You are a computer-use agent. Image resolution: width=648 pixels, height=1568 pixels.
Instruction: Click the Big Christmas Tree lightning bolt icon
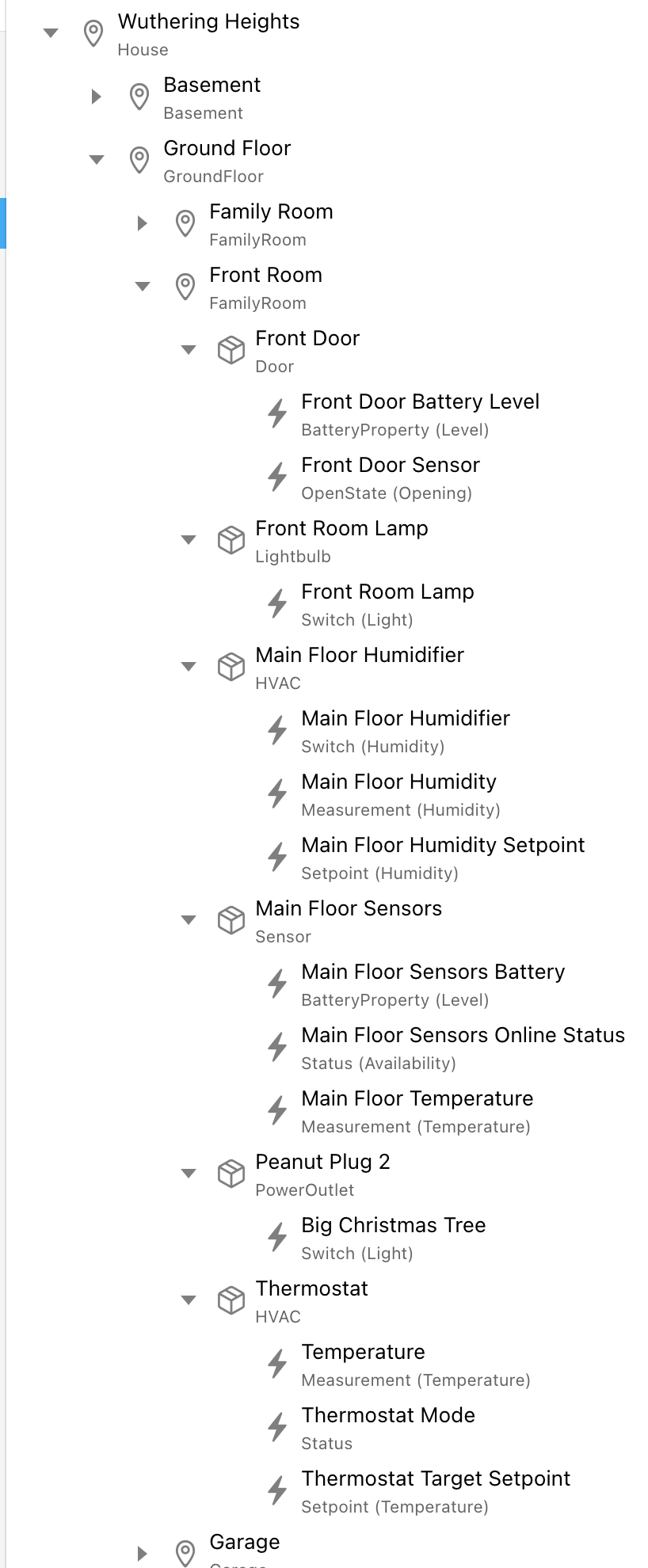click(x=277, y=1237)
